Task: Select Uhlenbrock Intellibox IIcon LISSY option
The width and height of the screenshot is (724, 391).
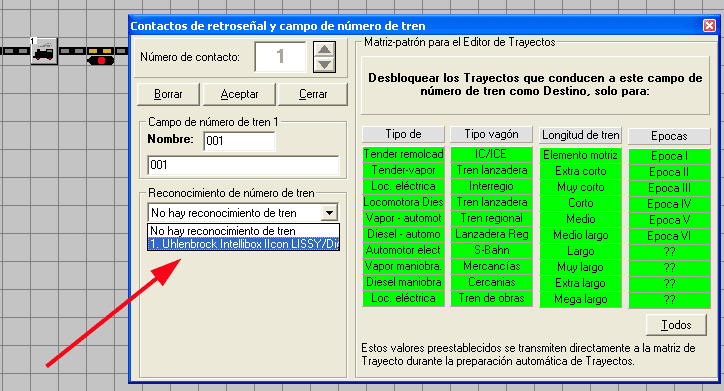Action: 243,244
